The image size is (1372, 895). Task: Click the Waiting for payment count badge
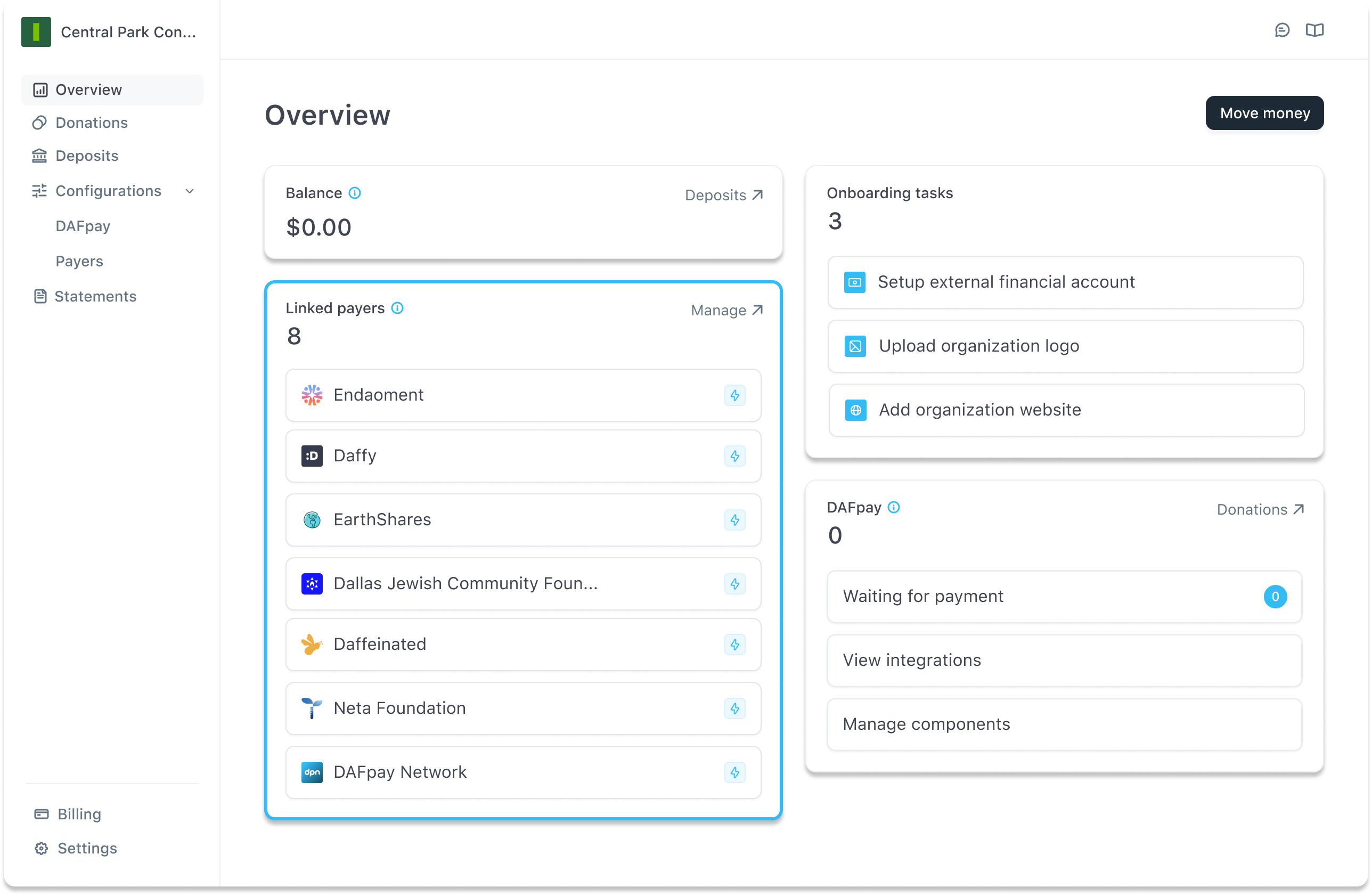[x=1275, y=597]
